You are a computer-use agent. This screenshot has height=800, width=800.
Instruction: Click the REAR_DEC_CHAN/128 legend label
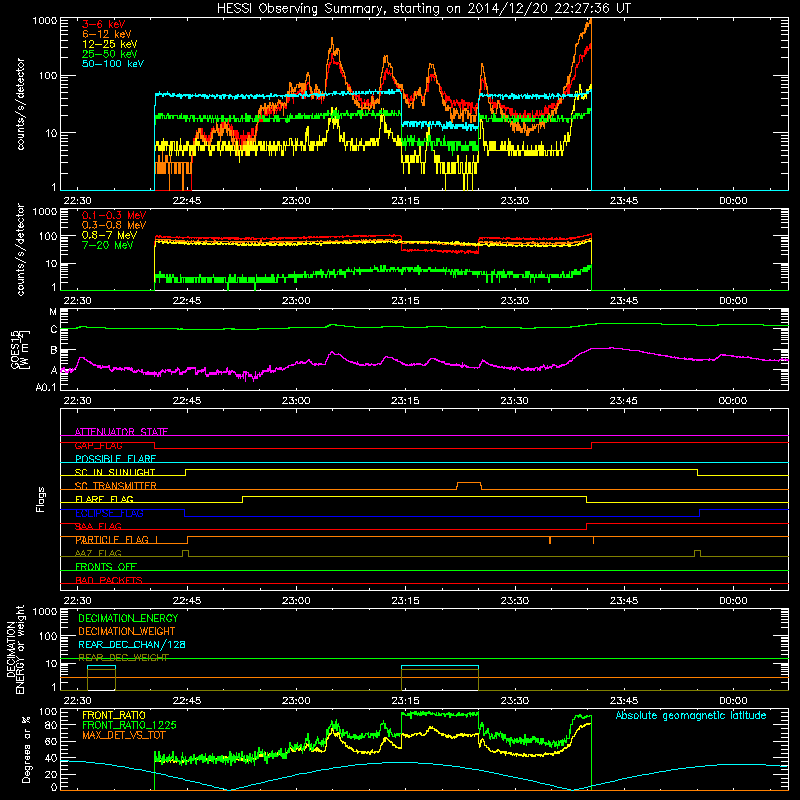click(132, 644)
